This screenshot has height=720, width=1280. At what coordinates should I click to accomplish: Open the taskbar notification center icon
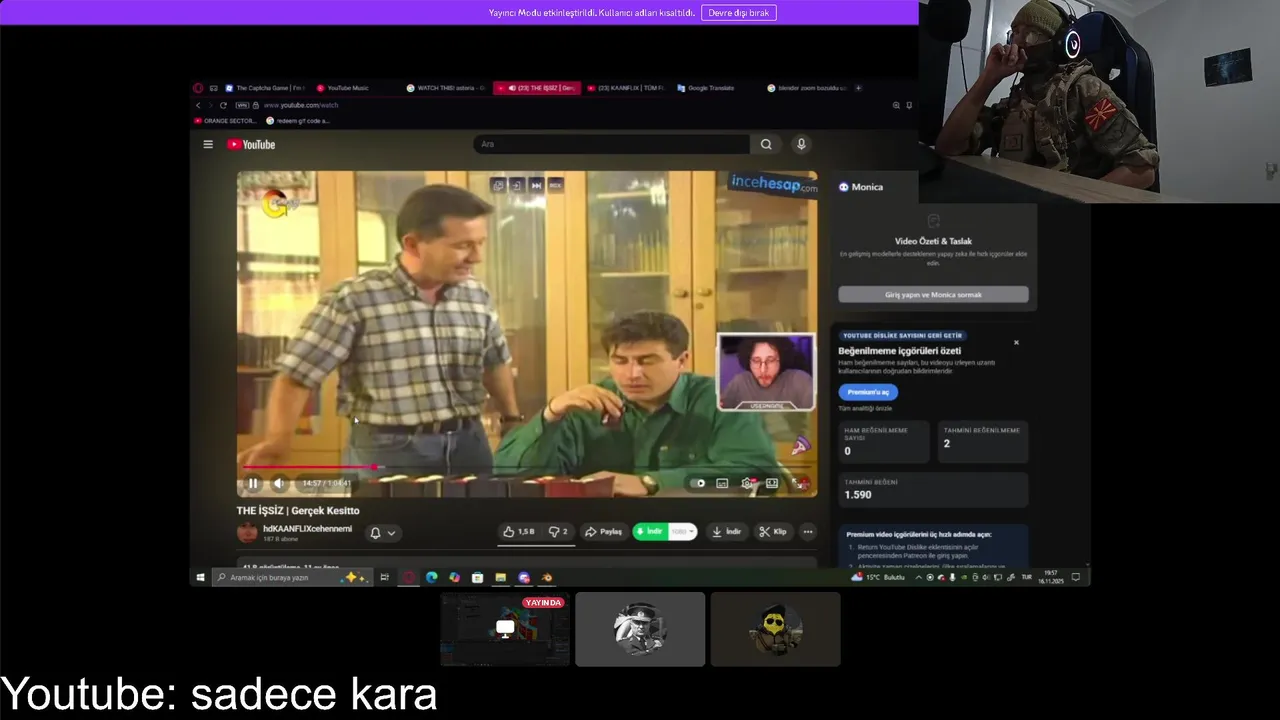(1076, 577)
